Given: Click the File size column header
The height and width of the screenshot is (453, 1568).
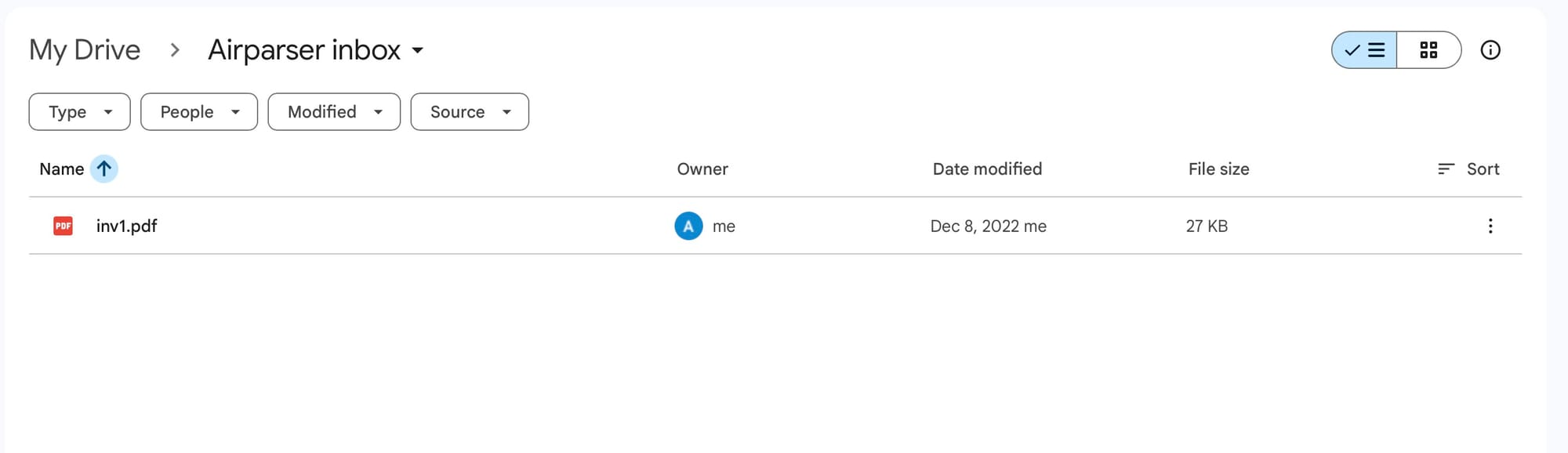Looking at the screenshot, I should click(x=1218, y=169).
